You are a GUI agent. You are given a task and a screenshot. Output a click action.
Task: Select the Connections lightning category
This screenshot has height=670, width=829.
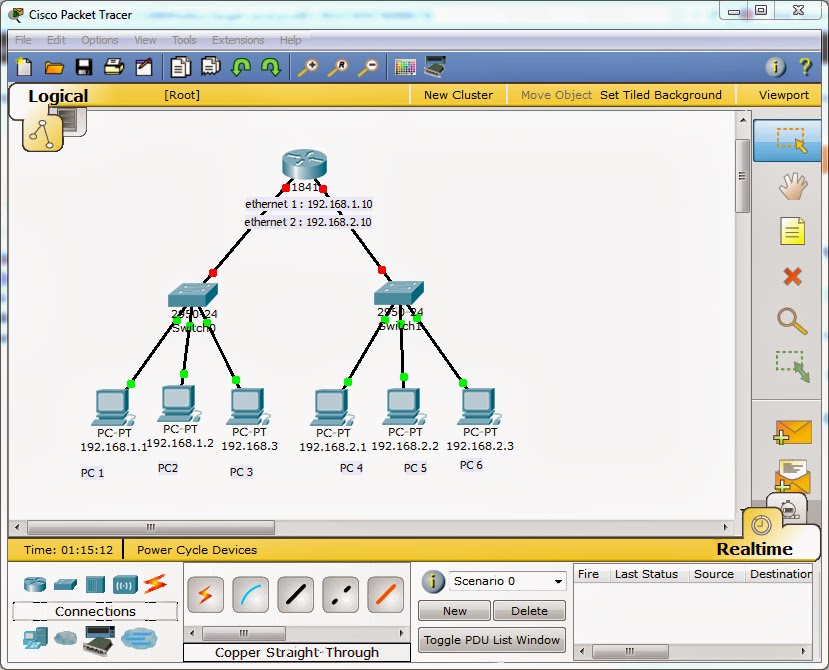[155, 584]
